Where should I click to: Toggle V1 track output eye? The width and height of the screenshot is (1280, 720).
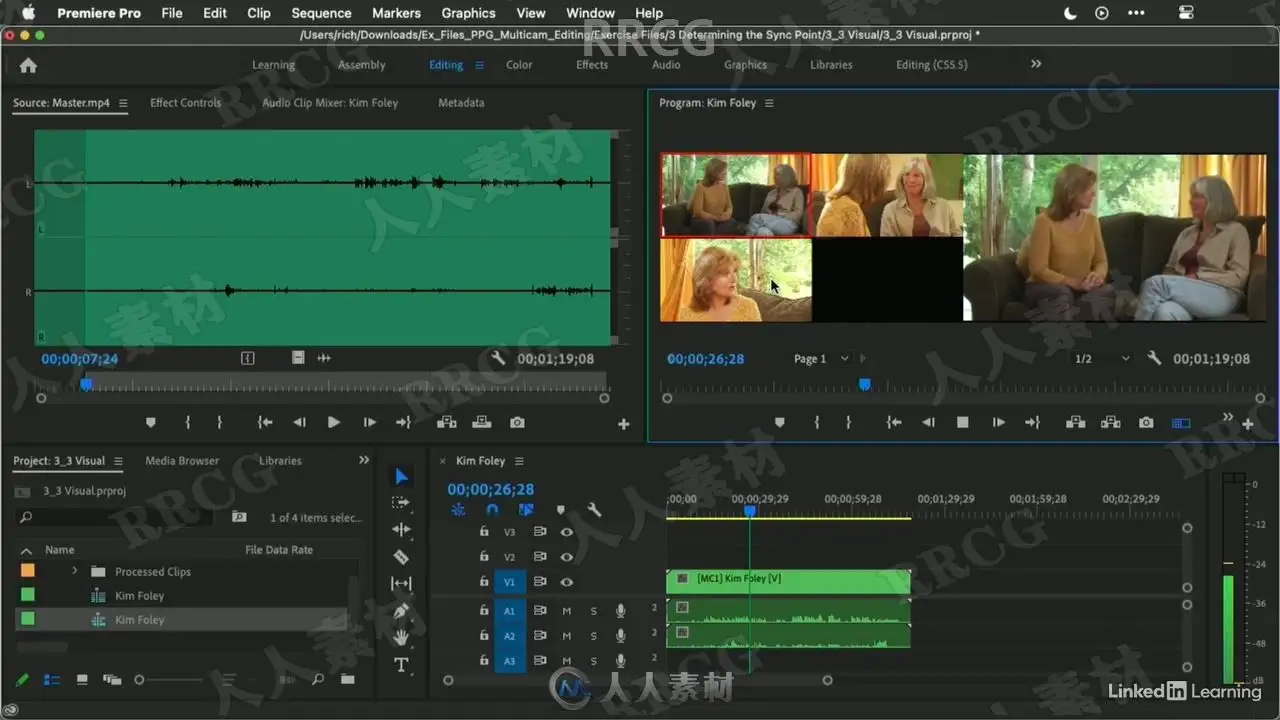pyautogui.click(x=566, y=582)
